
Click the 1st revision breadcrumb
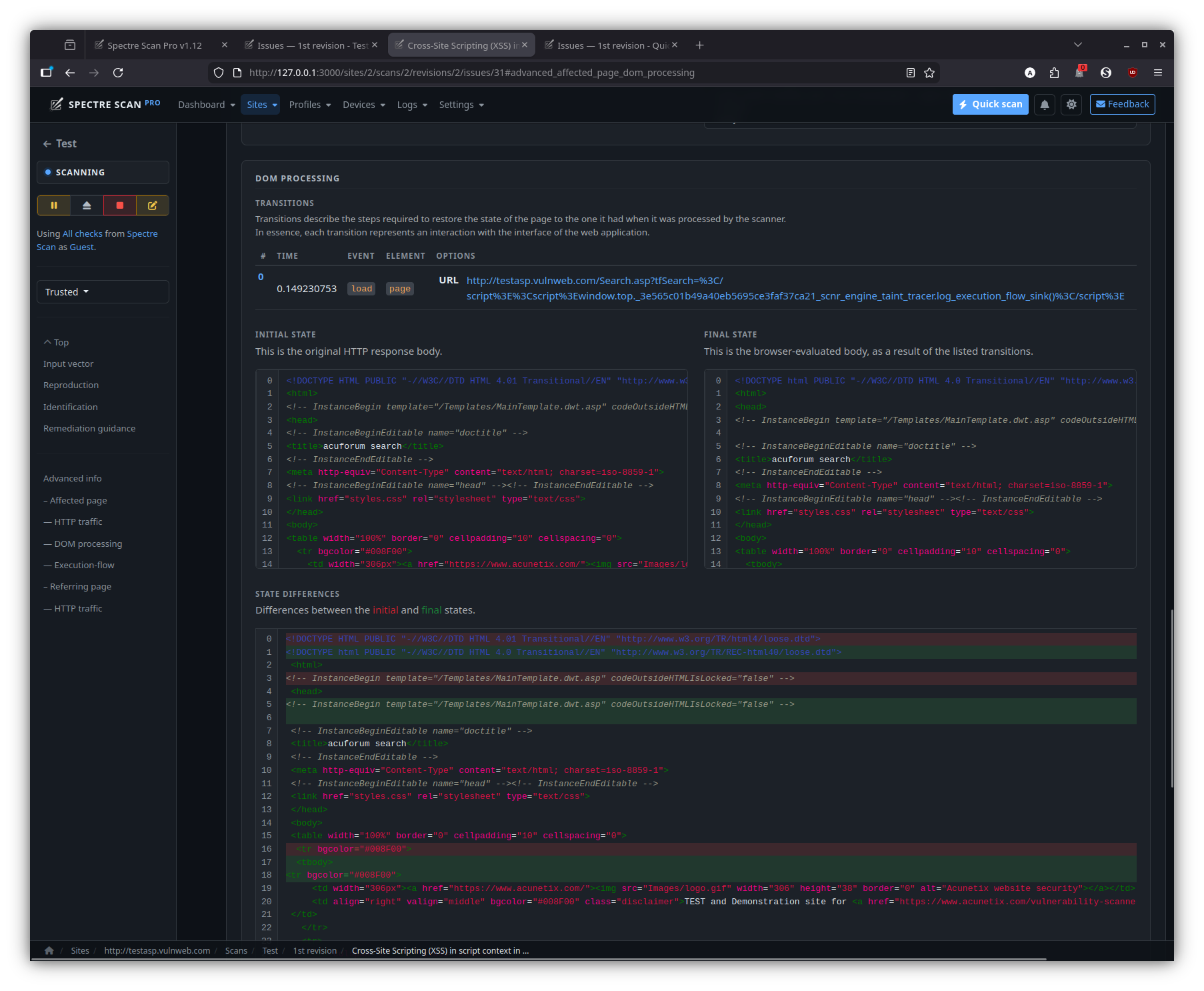(x=315, y=951)
